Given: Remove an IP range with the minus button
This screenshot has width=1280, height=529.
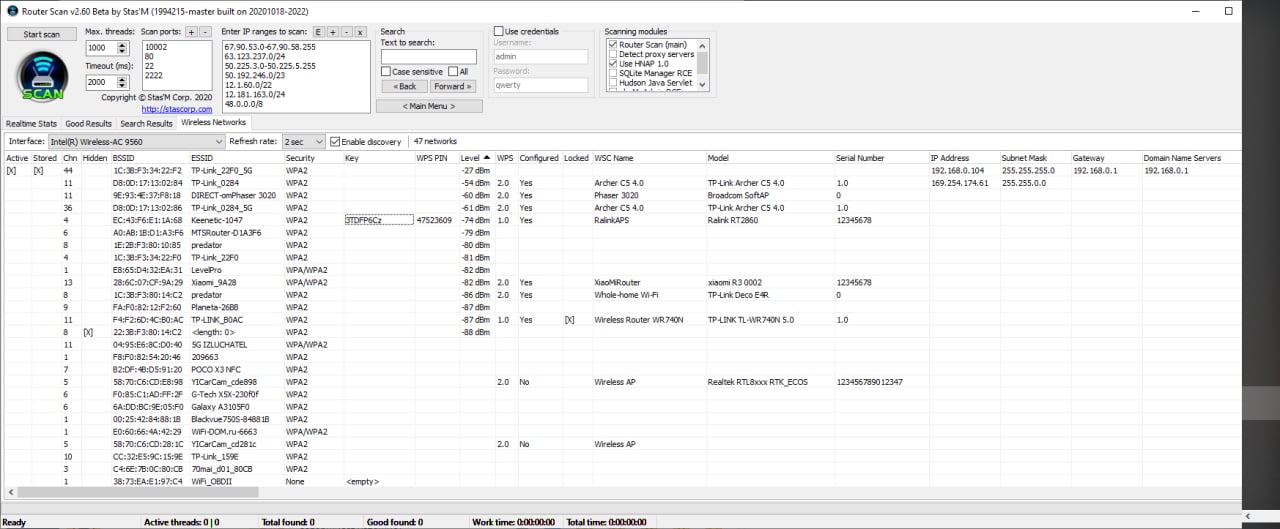Looking at the screenshot, I should [346, 32].
